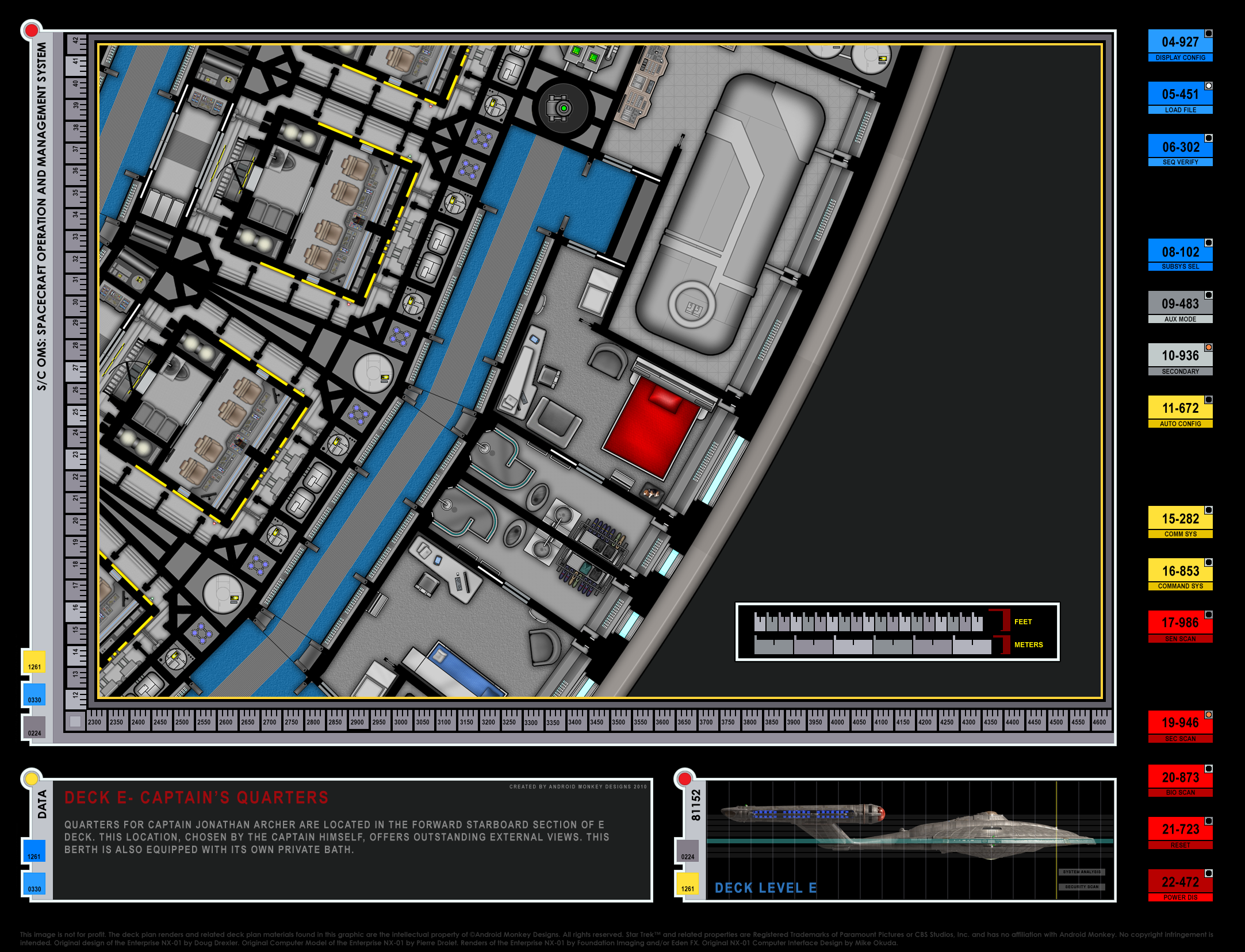Image resolution: width=1245 pixels, height=952 pixels.
Task: Toggle indicator dot on 09-483 AUX MODE
Action: [1209, 295]
